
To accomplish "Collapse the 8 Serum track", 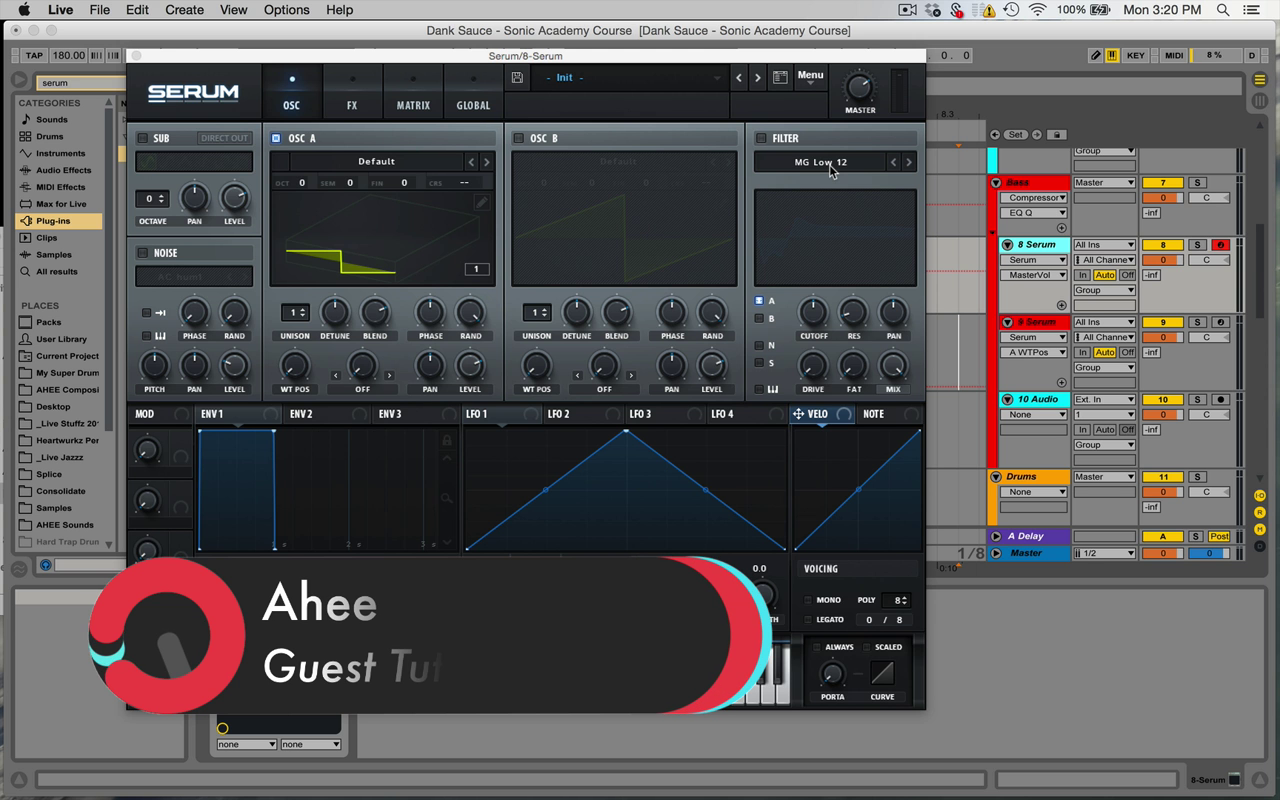I will coord(1007,245).
